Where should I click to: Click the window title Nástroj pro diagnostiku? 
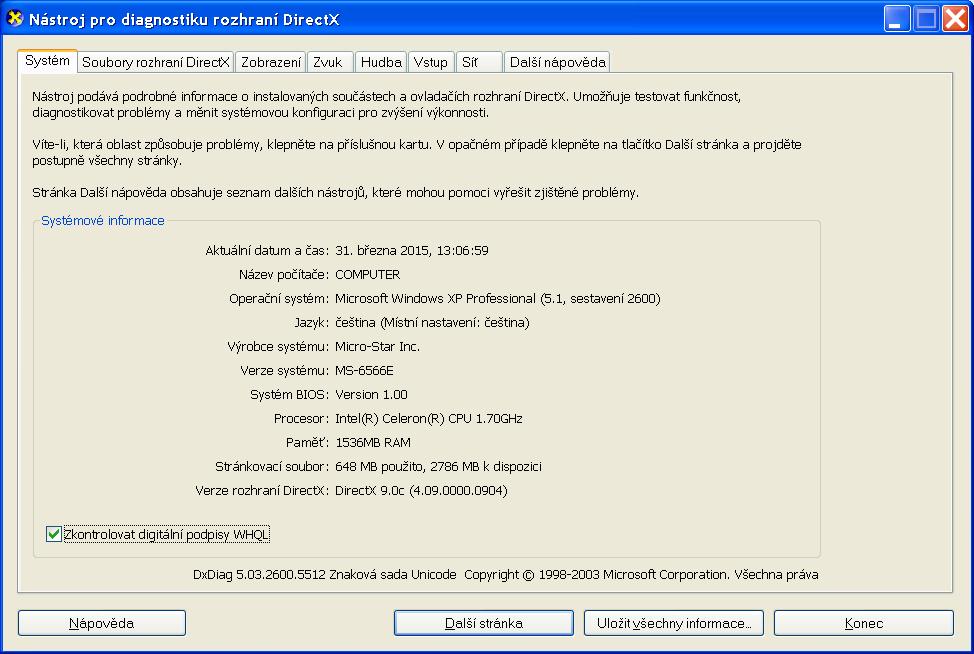click(184, 19)
